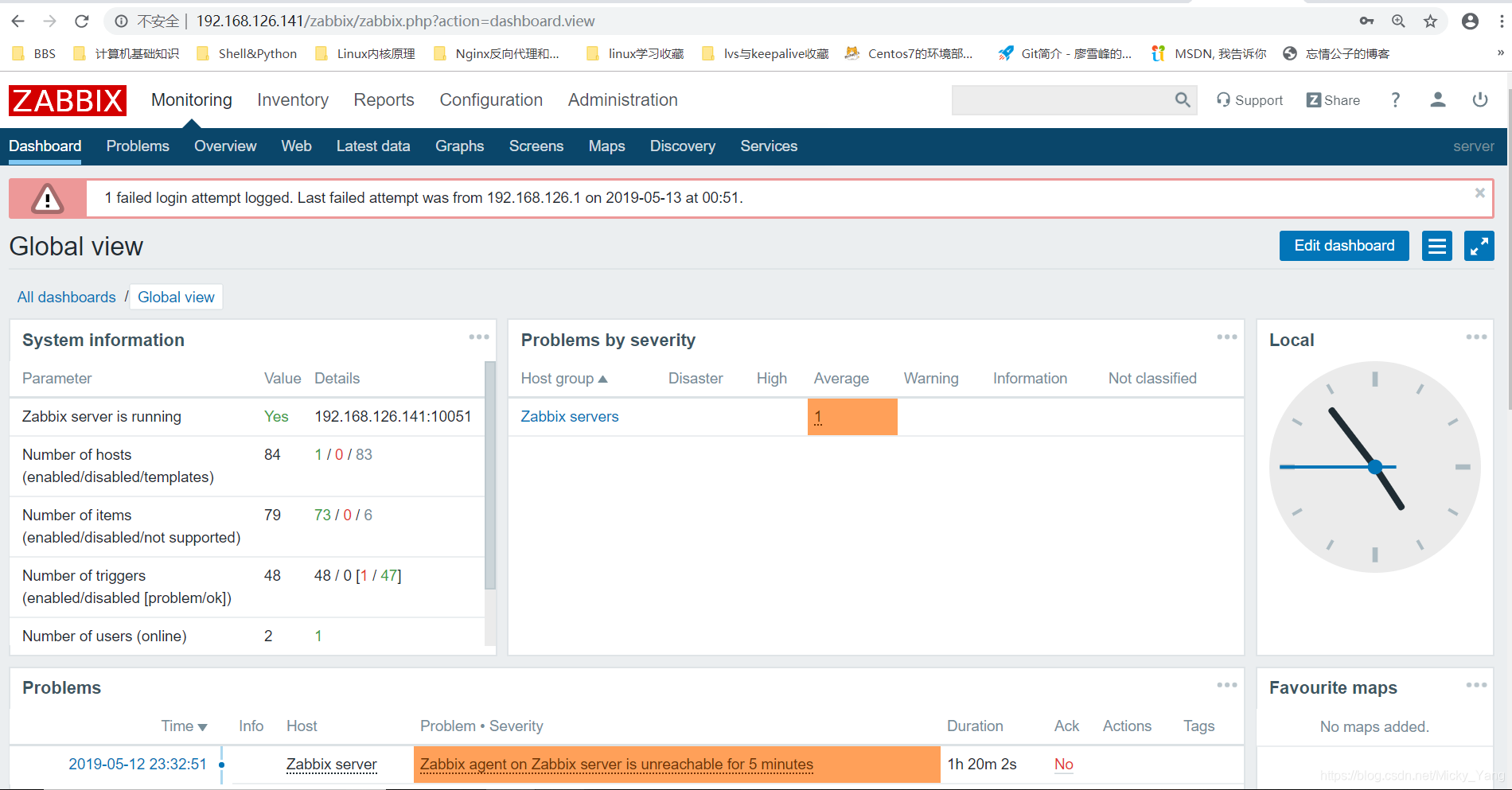Open browser profile account icon
The width and height of the screenshot is (1512, 790).
(1470, 21)
